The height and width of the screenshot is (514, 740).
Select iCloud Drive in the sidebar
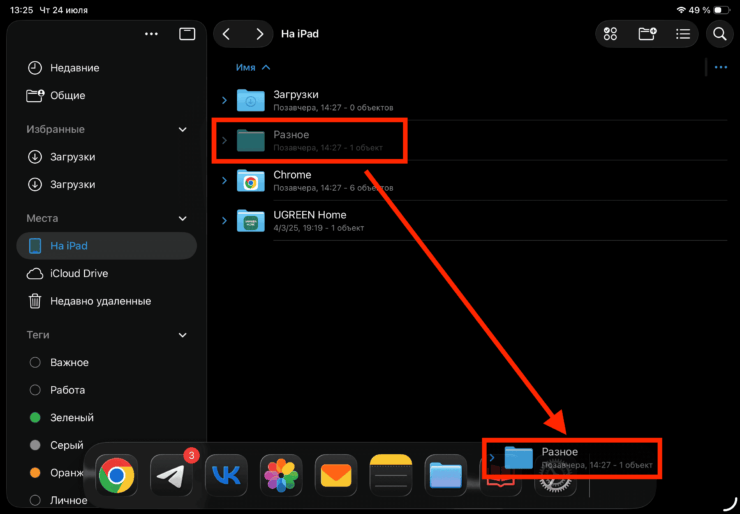[78, 273]
